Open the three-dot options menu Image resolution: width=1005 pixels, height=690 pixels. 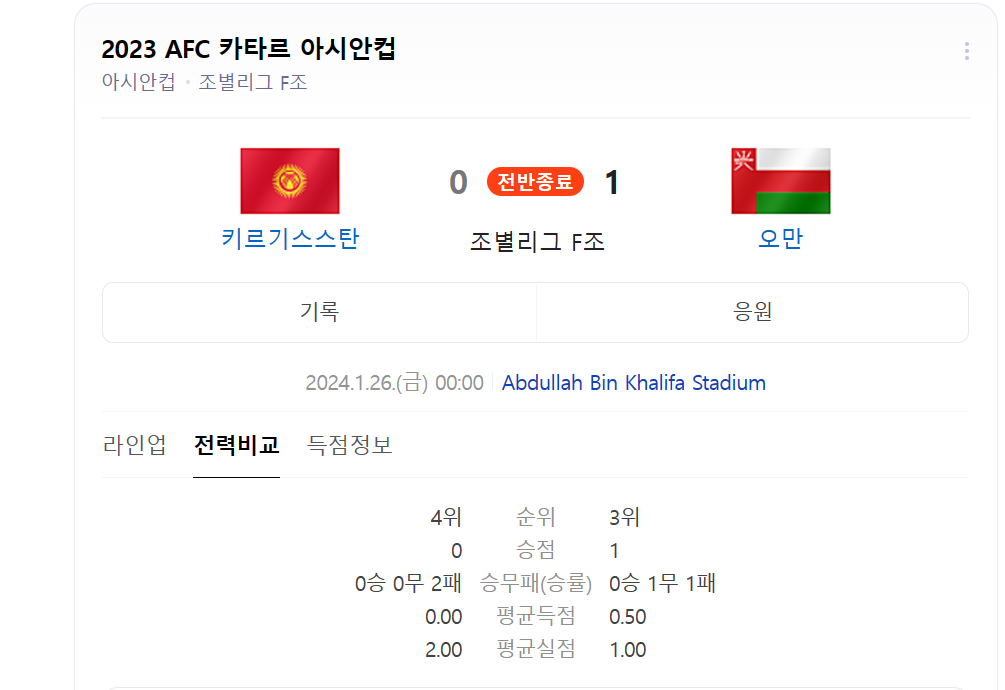tap(965, 50)
